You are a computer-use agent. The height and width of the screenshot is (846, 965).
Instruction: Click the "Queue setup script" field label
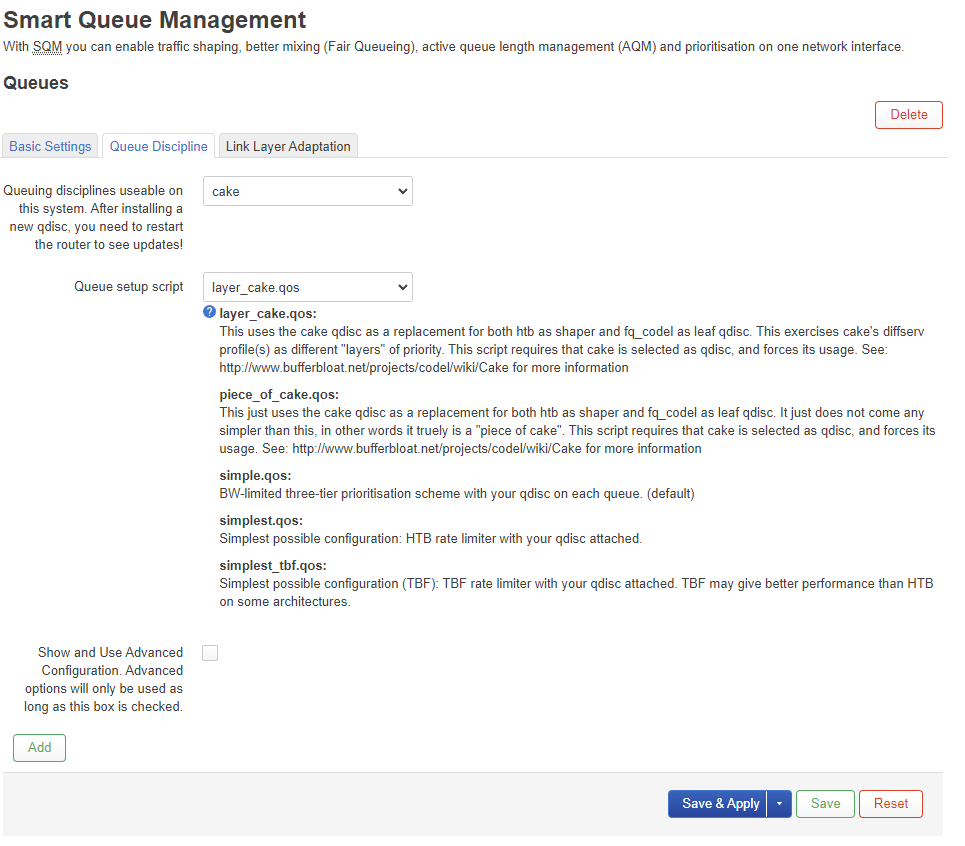pyautogui.click(x=128, y=286)
